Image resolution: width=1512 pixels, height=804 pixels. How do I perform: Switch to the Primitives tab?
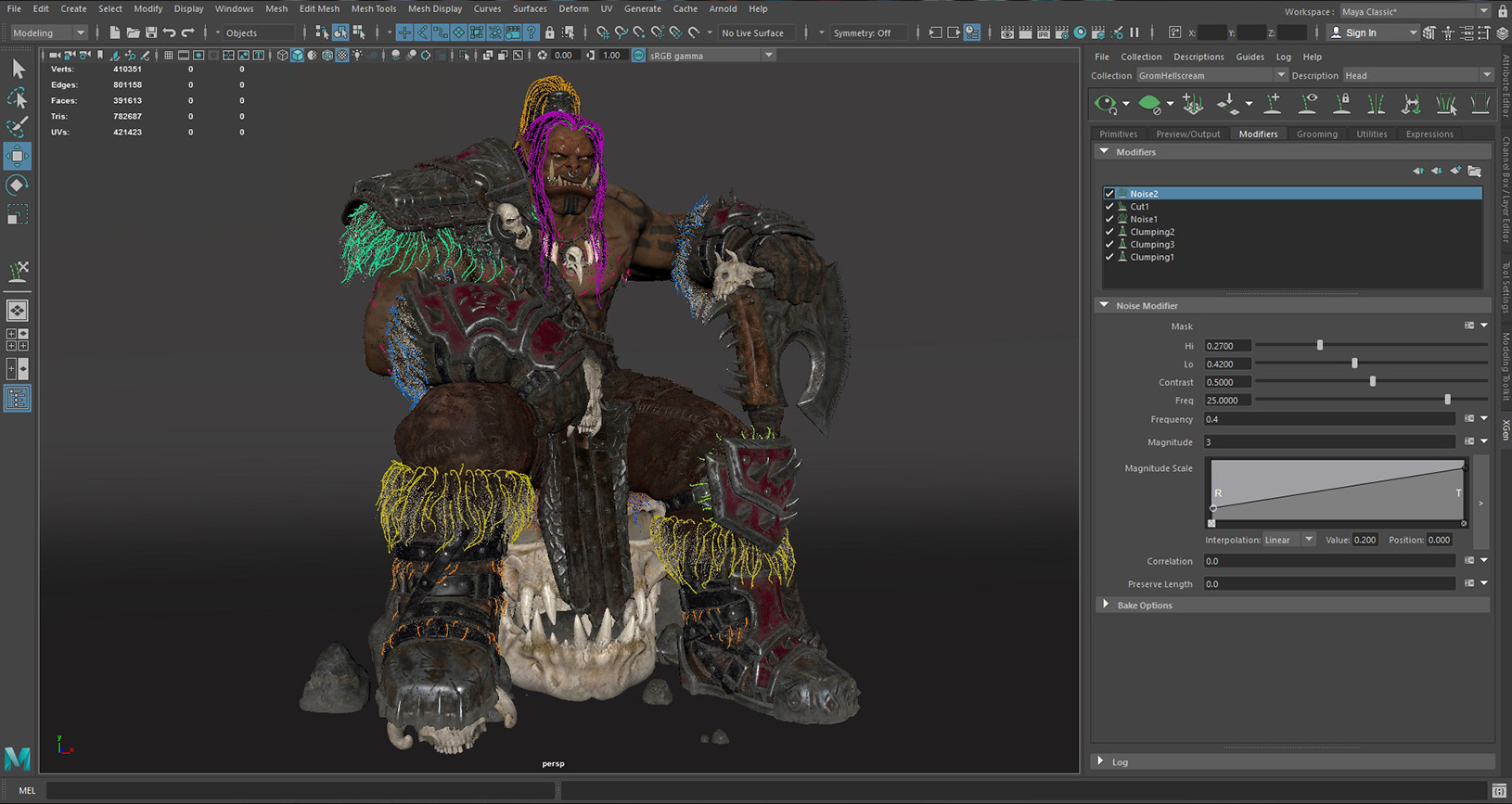click(x=1118, y=134)
